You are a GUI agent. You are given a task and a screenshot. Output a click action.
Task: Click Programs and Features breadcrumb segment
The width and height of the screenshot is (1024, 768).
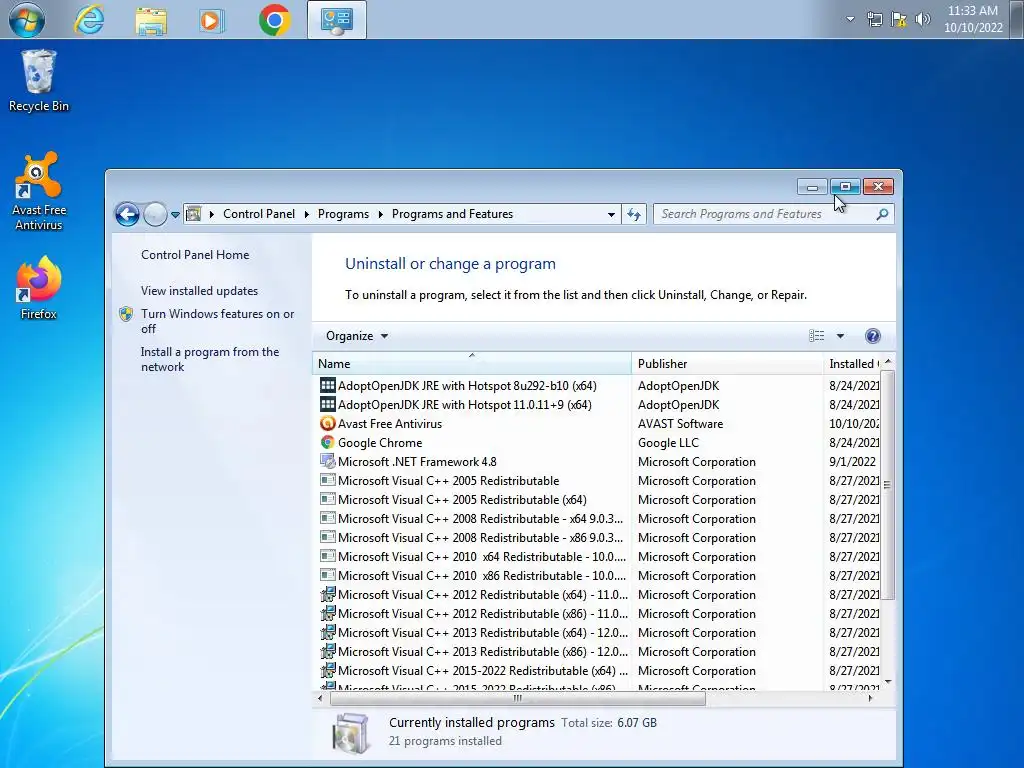[452, 214]
